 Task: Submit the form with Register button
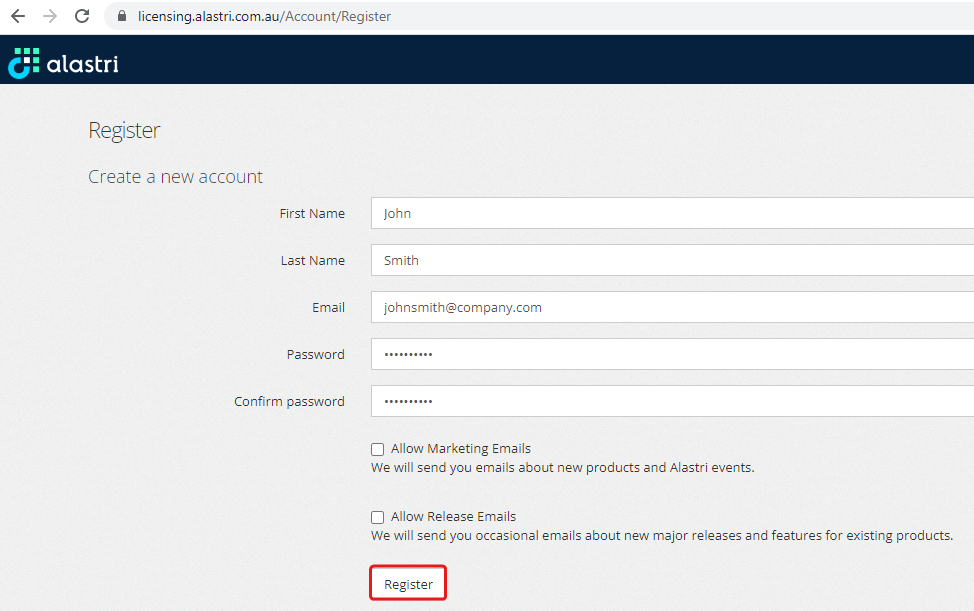pyautogui.click(x=408, y=584)
